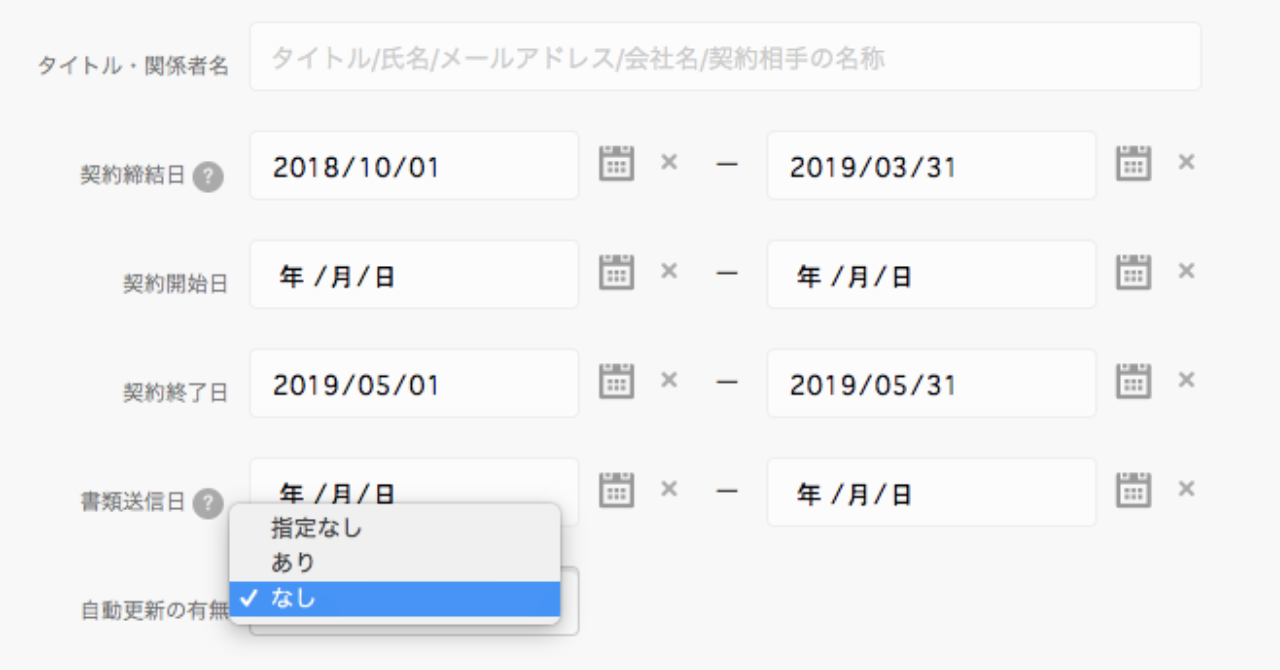Choose the checked なし option
Image resolution: width=1280 pixels, height=670 pixels.
pos(395,599)
